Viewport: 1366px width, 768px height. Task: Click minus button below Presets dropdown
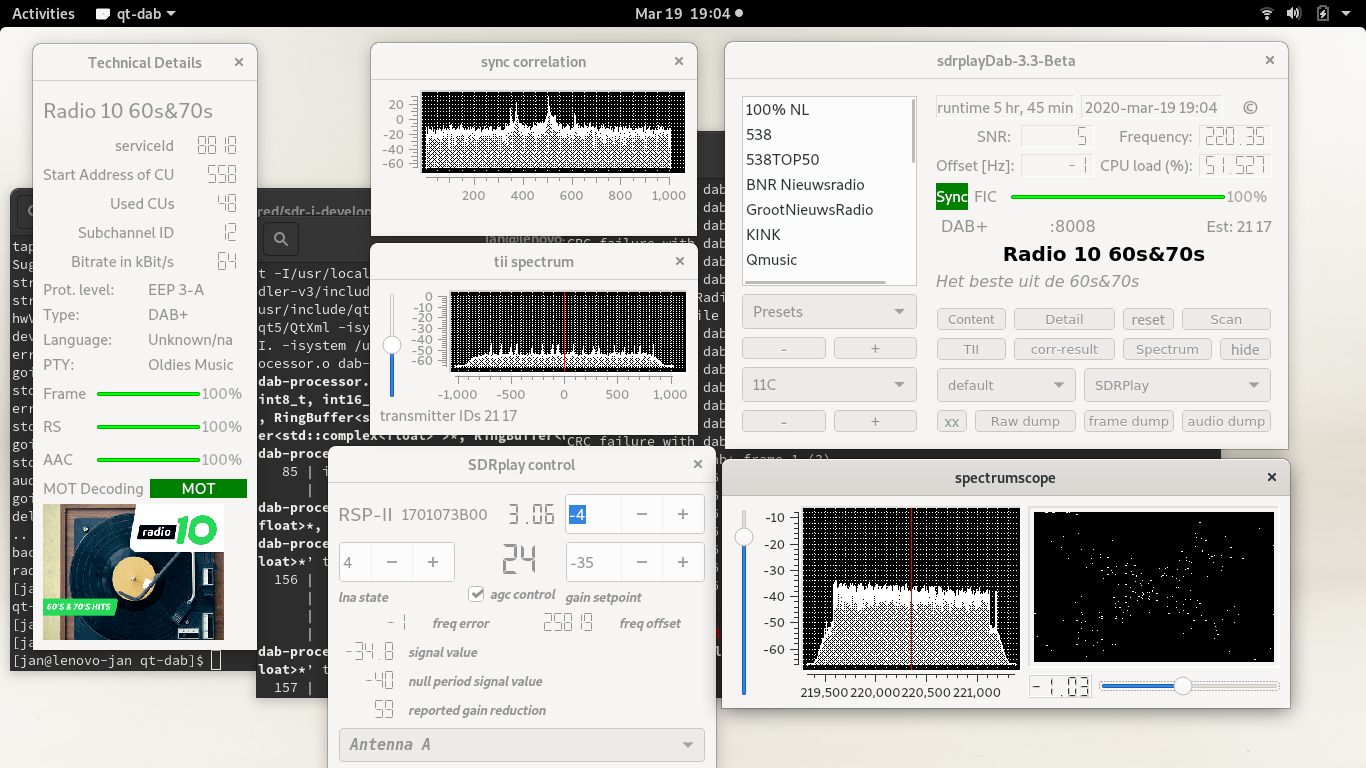click(784, 348)
